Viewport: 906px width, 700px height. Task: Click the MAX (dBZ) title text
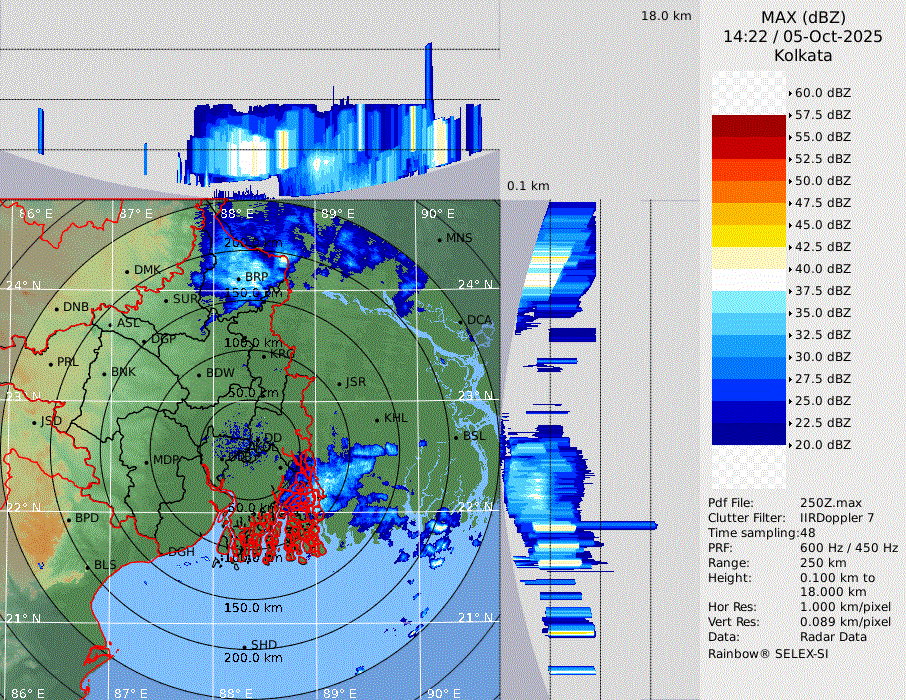(x=803, y=17)
